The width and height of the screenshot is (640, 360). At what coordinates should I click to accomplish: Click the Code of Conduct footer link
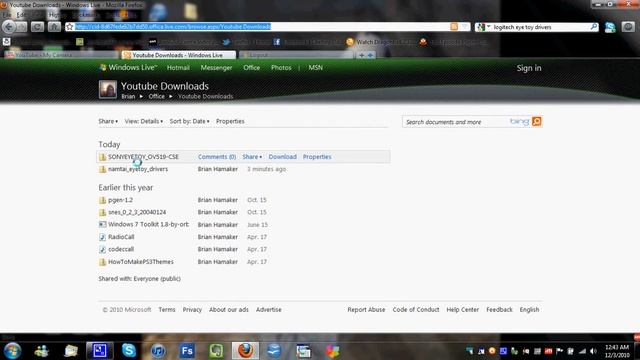(416, 310)
